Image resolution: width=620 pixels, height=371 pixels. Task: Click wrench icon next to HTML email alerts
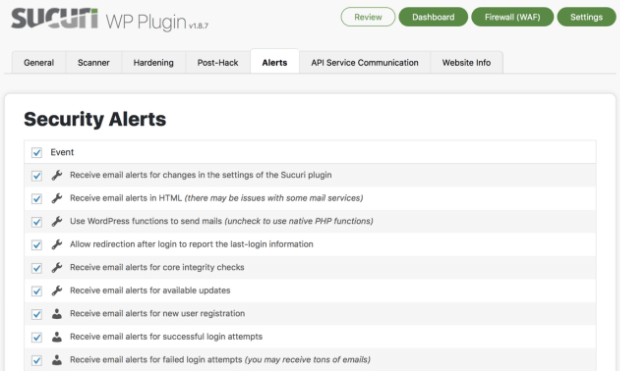point(57,198)
